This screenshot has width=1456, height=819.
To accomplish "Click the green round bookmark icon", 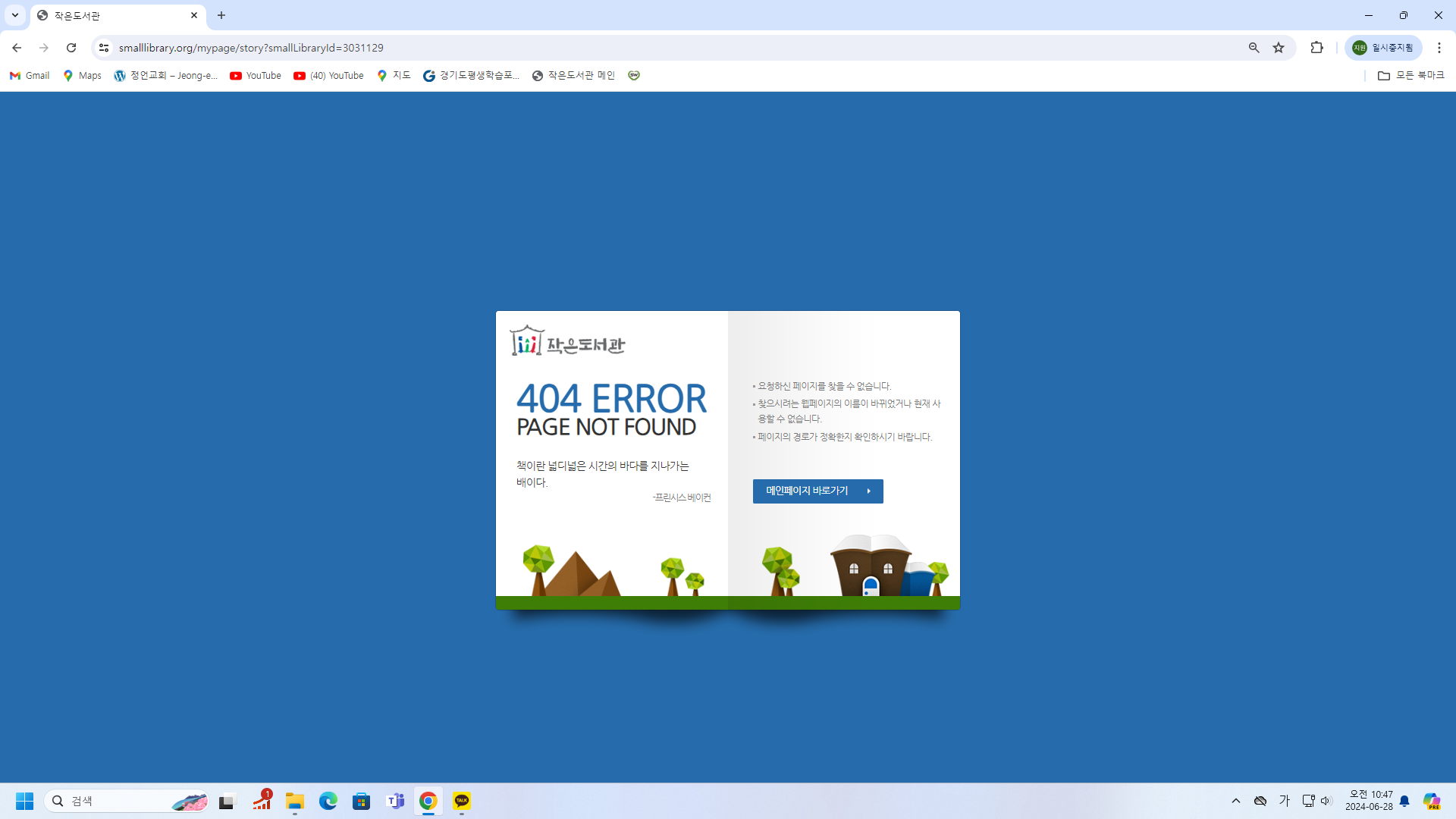I will [634, 76].
